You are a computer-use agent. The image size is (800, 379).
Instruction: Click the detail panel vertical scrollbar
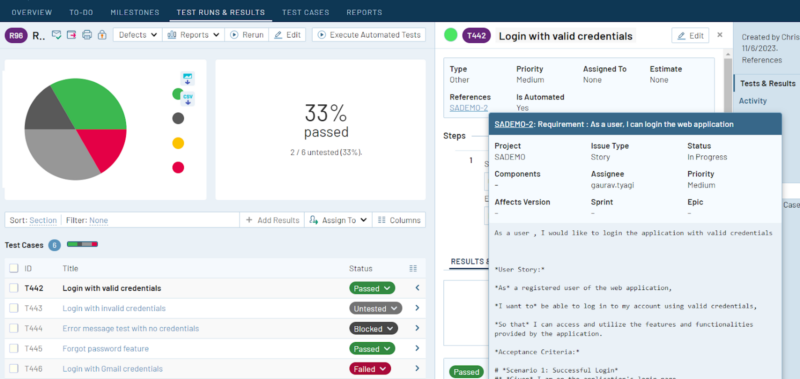pos(728,87)
